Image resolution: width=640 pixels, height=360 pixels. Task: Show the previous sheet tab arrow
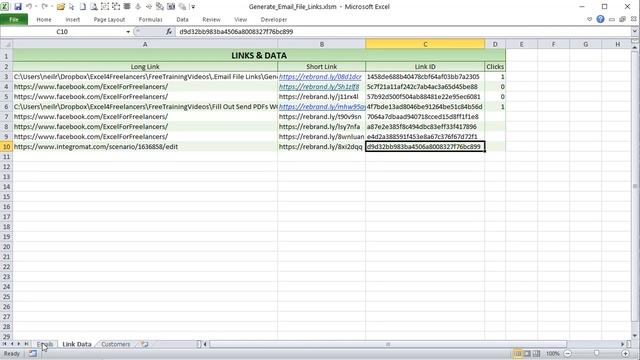12,344
